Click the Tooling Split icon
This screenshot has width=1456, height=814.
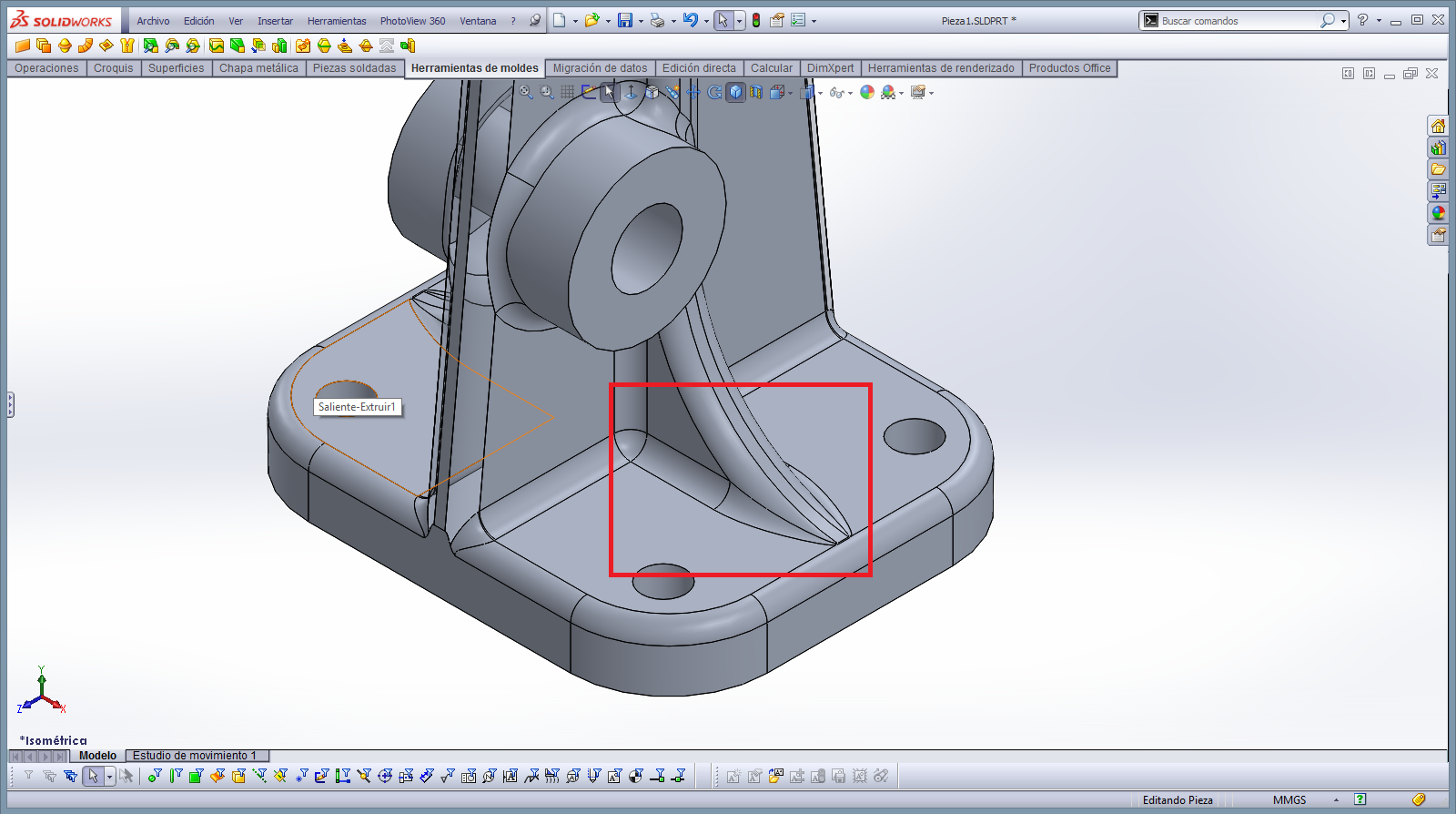tap(387, 46)
